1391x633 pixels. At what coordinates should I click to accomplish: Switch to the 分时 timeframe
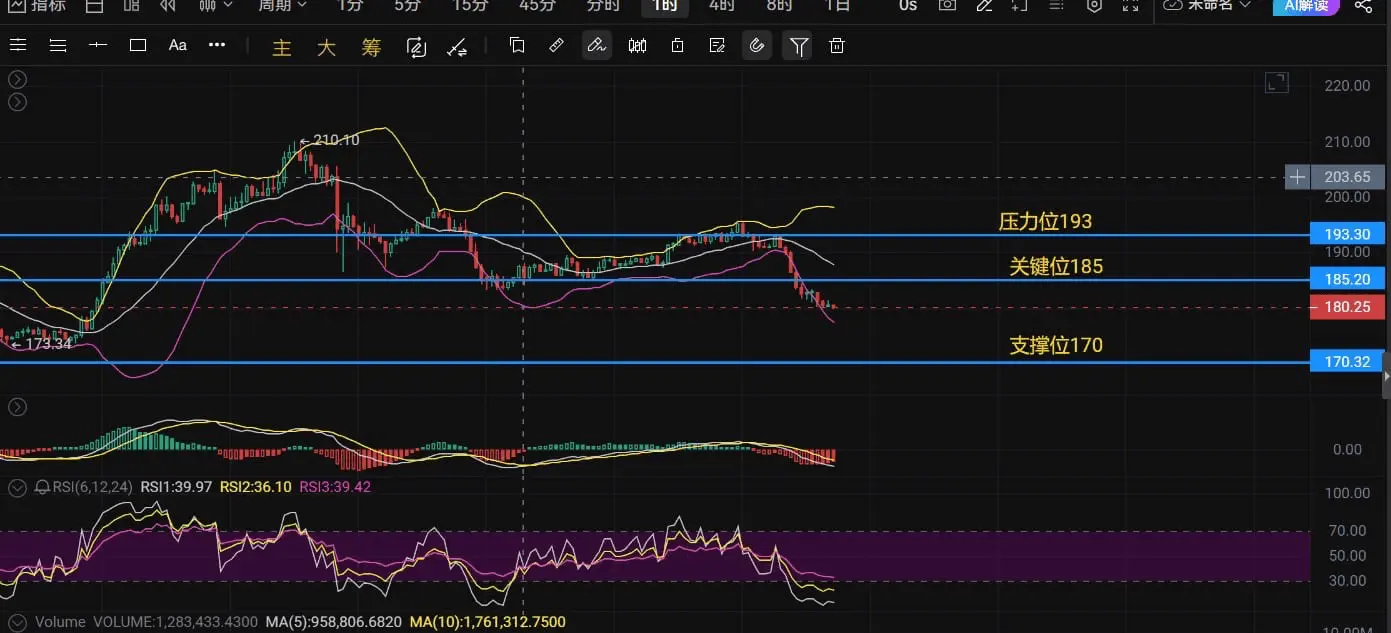pyautogui.click(x=603, y=5)
